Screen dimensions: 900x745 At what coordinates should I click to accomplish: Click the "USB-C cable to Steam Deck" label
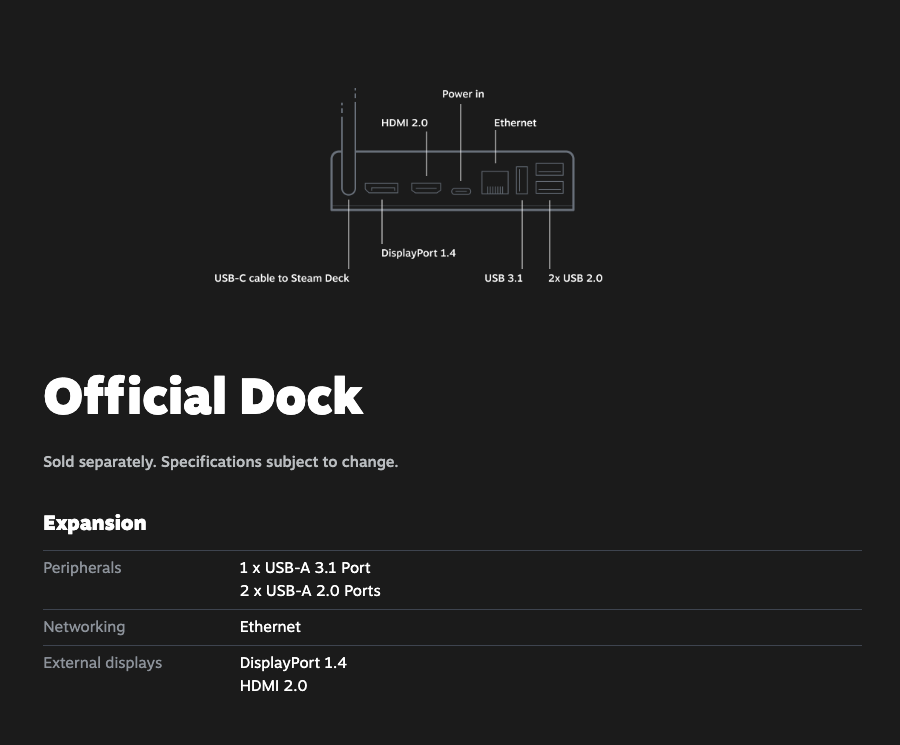tap(282, 278)
